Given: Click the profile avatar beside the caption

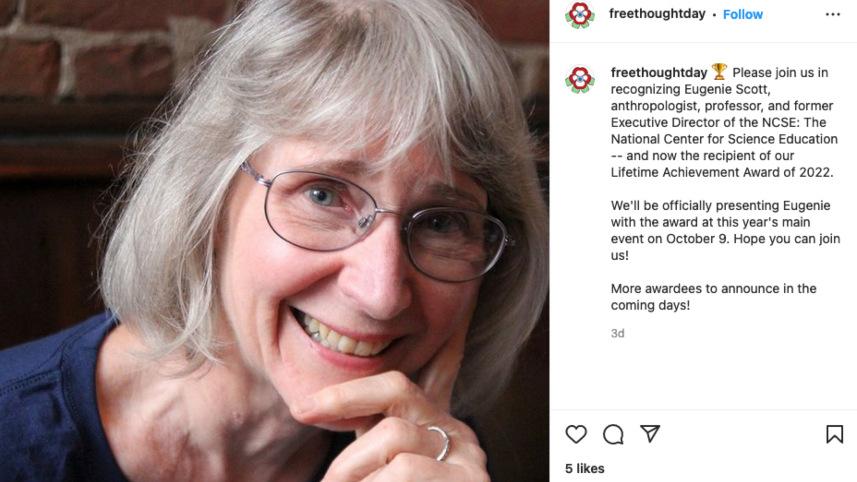Looking at the screenshot, I should click(x=579, y=79).
